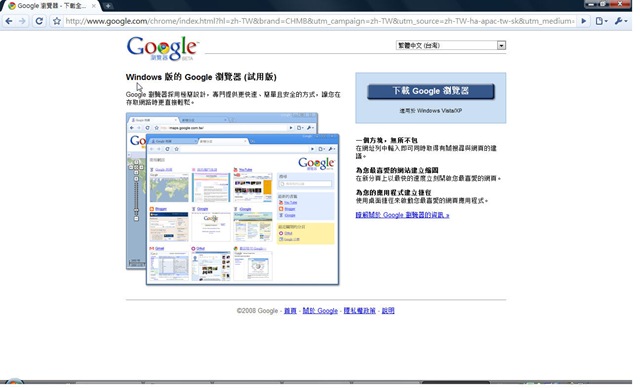This screenshot has width=640, height=388.
Task: Click the text 適用於 Windows Vista/XP
Action: coord(431,111)
